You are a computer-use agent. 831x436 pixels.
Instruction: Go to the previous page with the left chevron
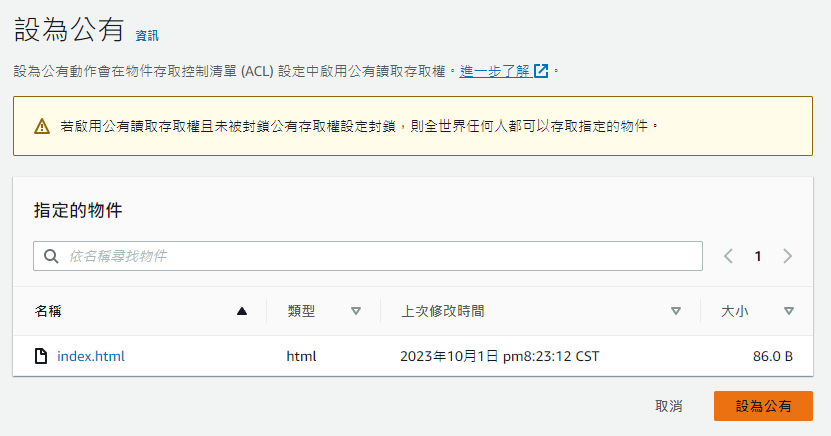(729, 256)
